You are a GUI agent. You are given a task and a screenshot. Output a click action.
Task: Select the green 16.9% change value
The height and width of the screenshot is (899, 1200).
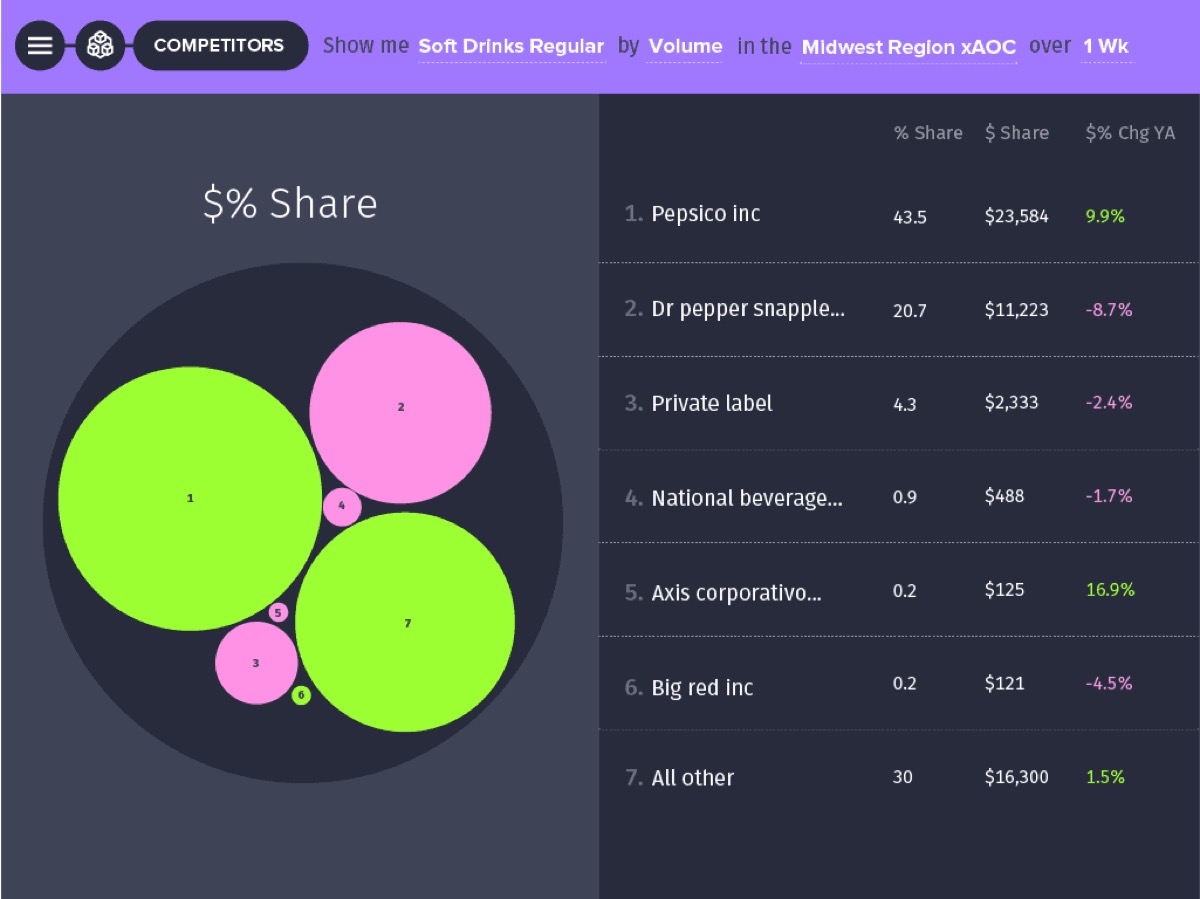coord(1110,591)
